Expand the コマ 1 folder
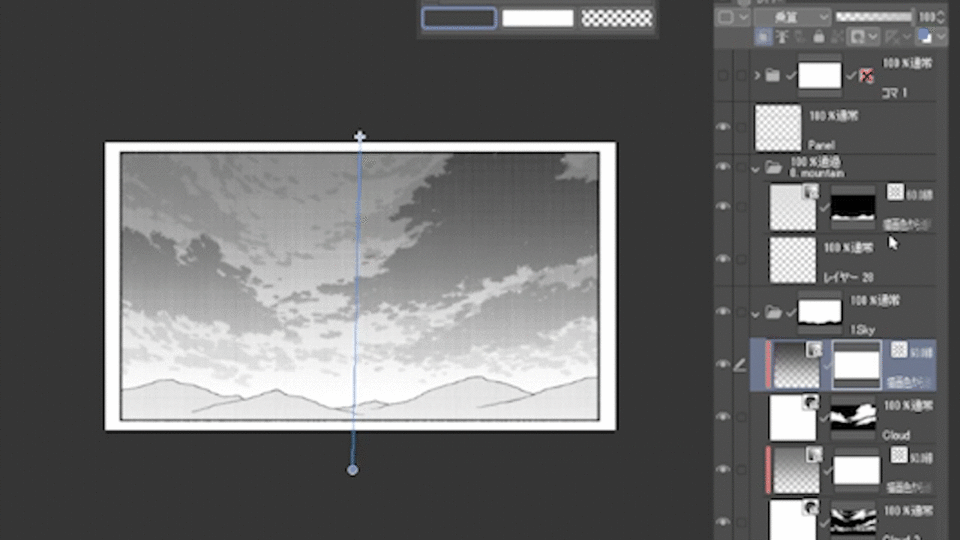The height and width of the screenshot is (540, 960). point(757,76)
